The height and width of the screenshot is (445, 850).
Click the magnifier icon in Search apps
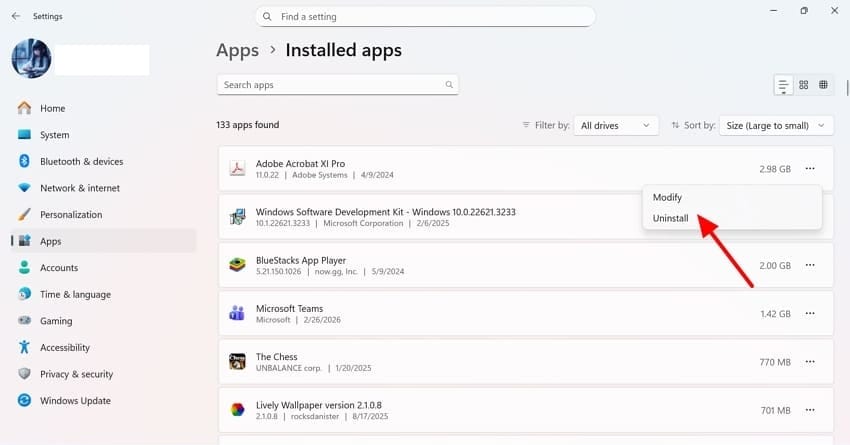(449, 85)
